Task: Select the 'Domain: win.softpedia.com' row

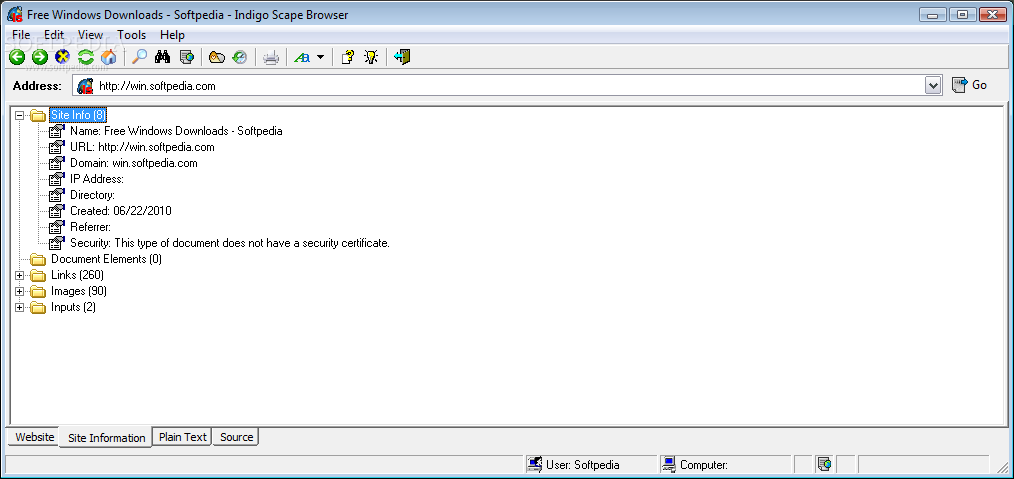Action: coord(134,164)
